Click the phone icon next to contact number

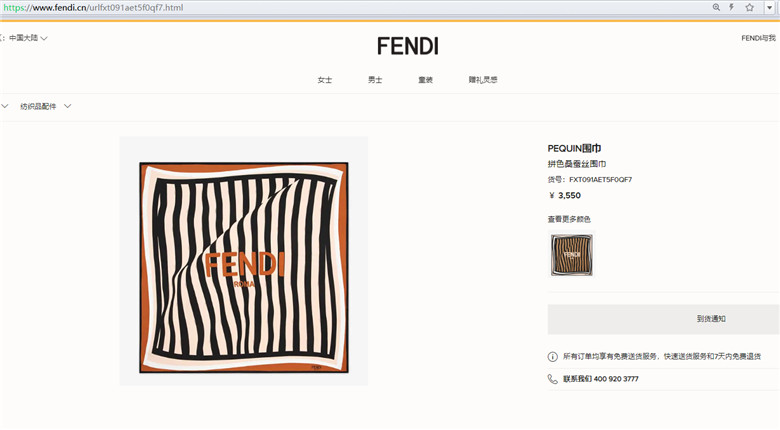point(552,379)
